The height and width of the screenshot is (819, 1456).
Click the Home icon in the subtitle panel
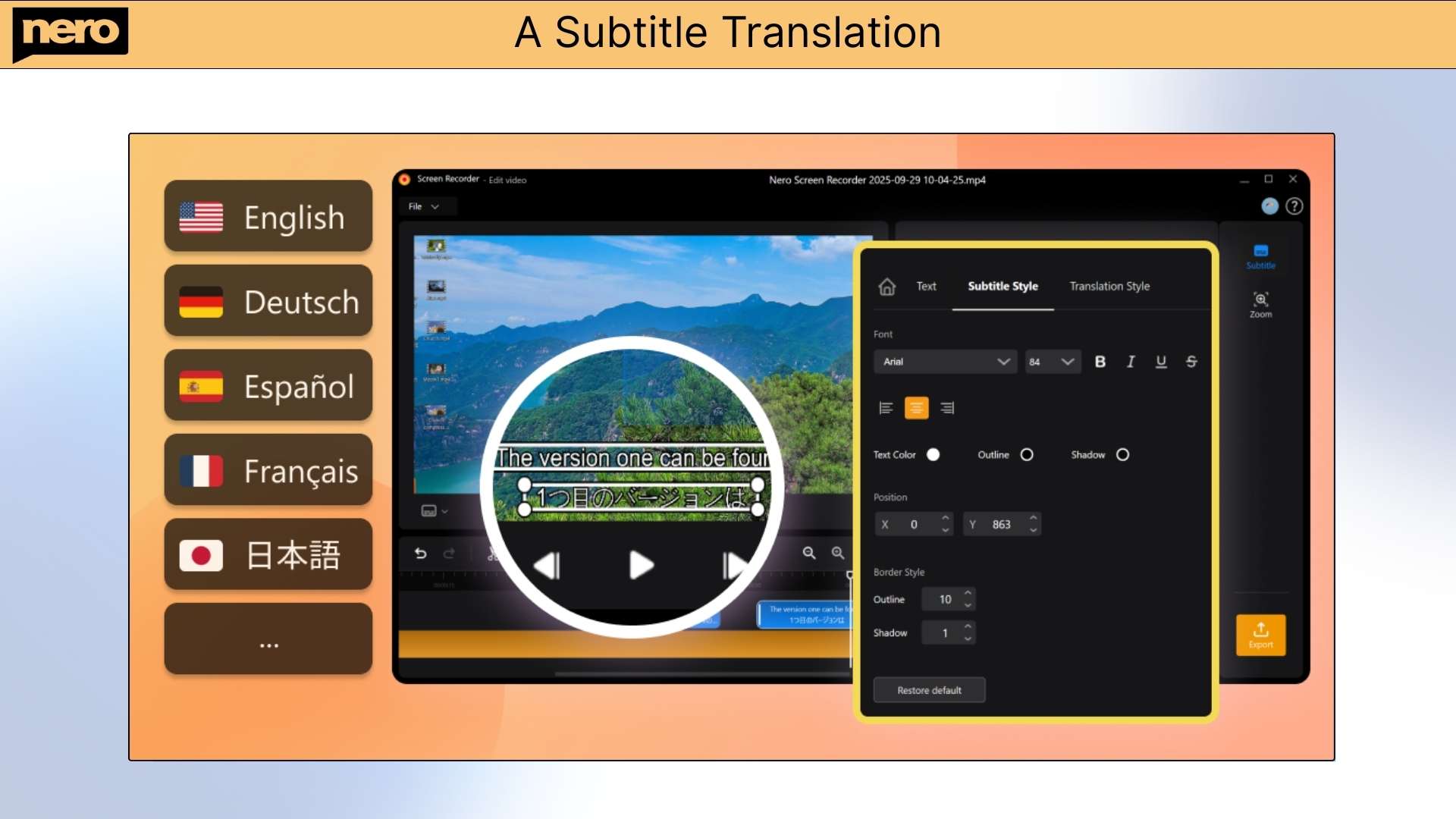pyautogui.click(x=887, y=287)
